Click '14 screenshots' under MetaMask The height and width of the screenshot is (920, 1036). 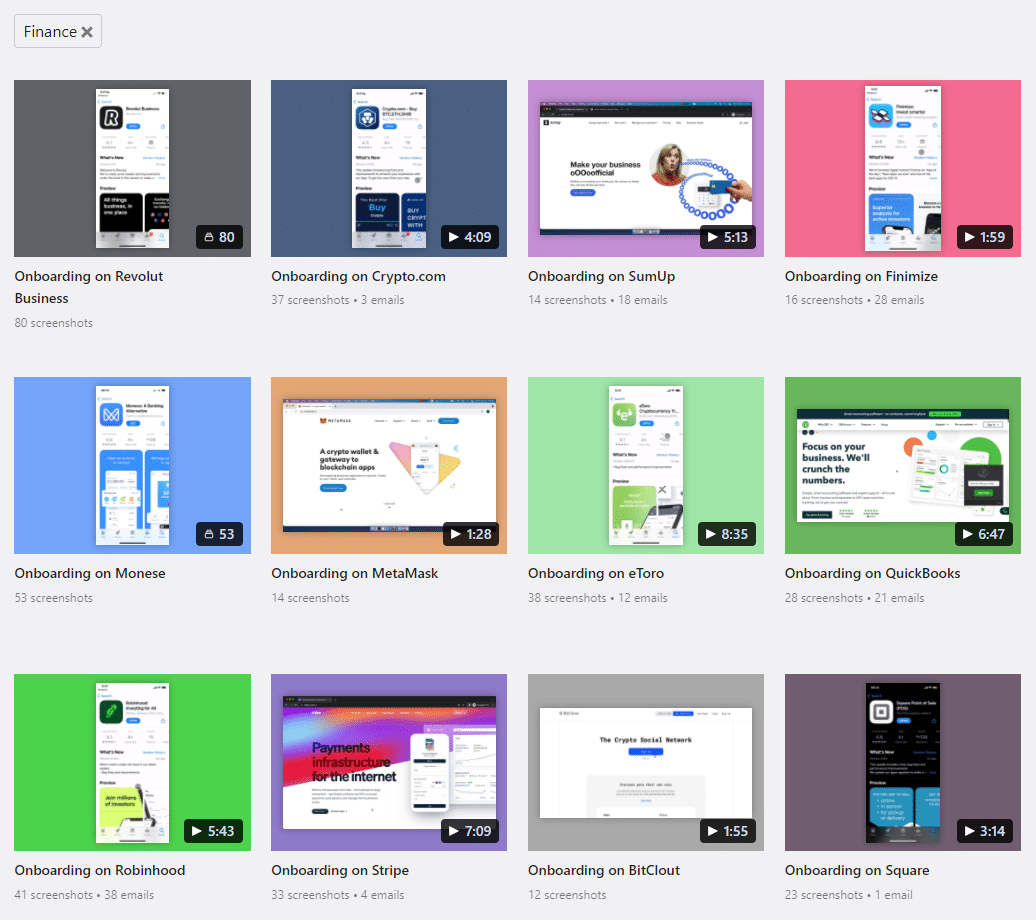[310, 597]
